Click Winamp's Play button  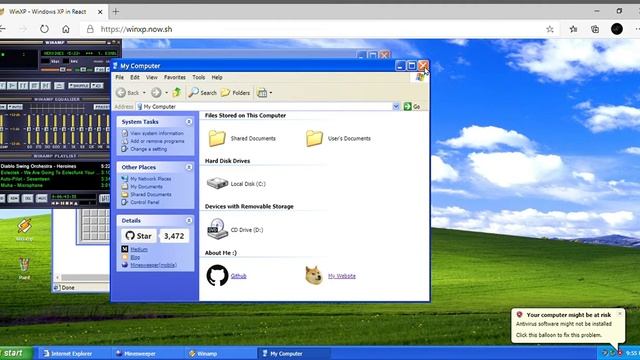coord(12,86)
